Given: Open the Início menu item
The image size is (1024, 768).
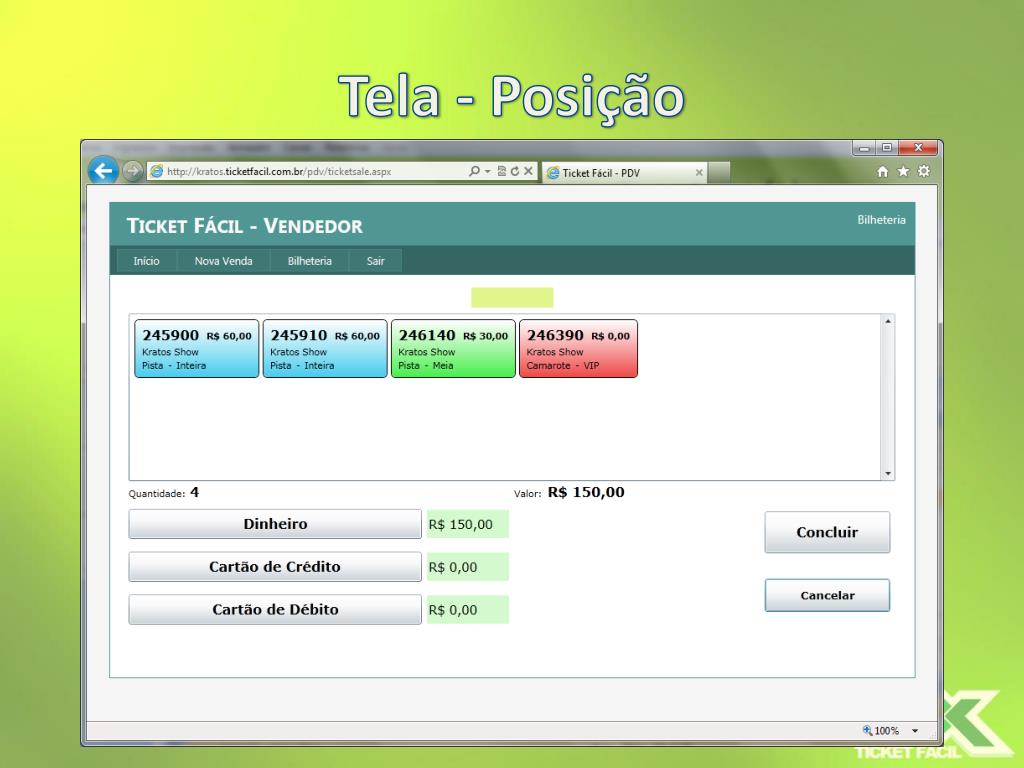Looking at the screenshot, I should tap(146, 261).
